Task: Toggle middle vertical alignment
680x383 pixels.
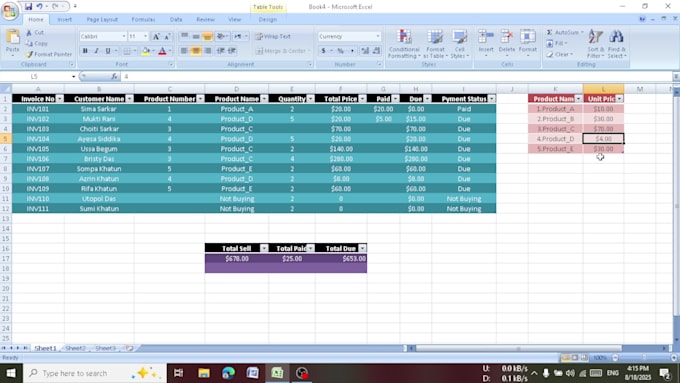Action: [x=196, y=36]
